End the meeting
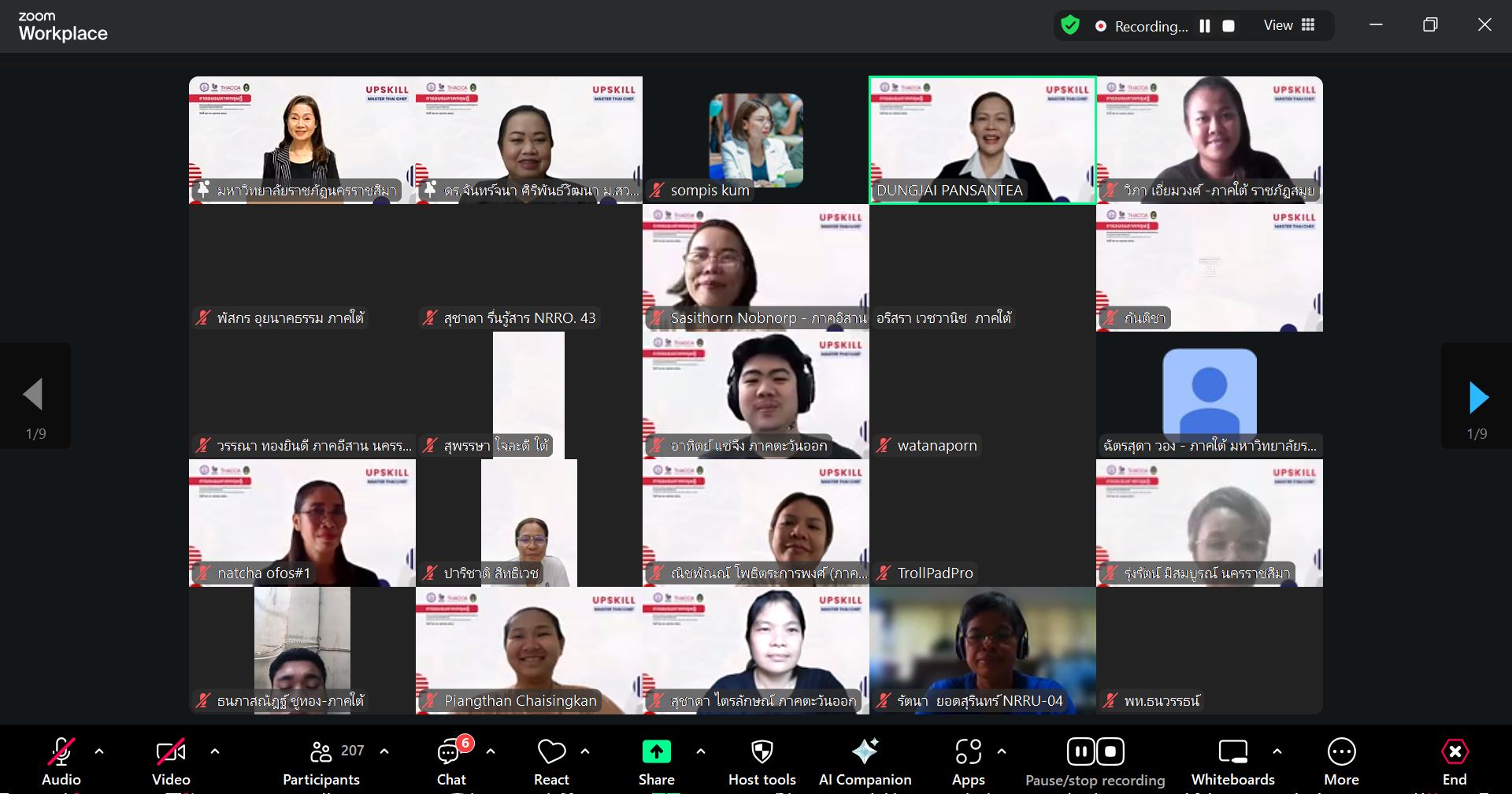The width and height of the screenshot is (1512, 794). click(x=1454, y=754)
